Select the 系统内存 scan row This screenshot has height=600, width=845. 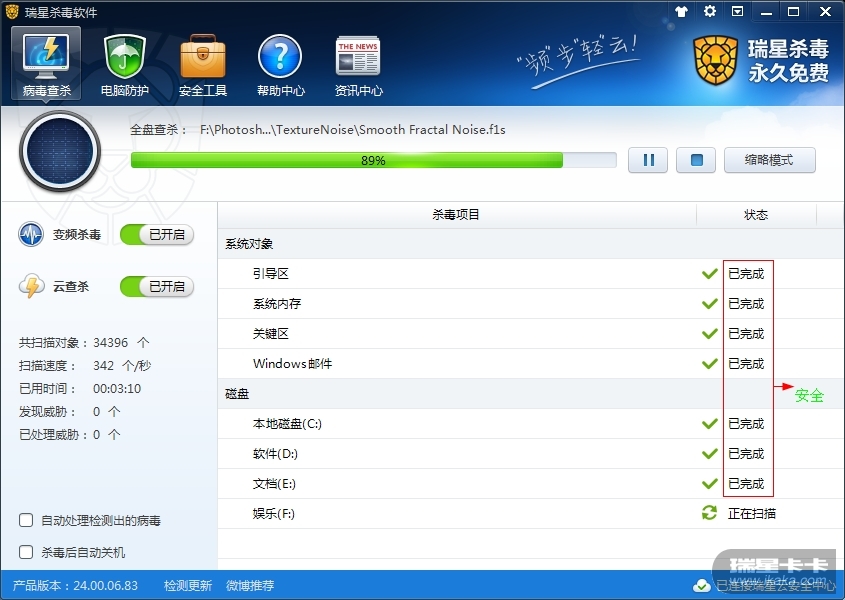(531, 304)
